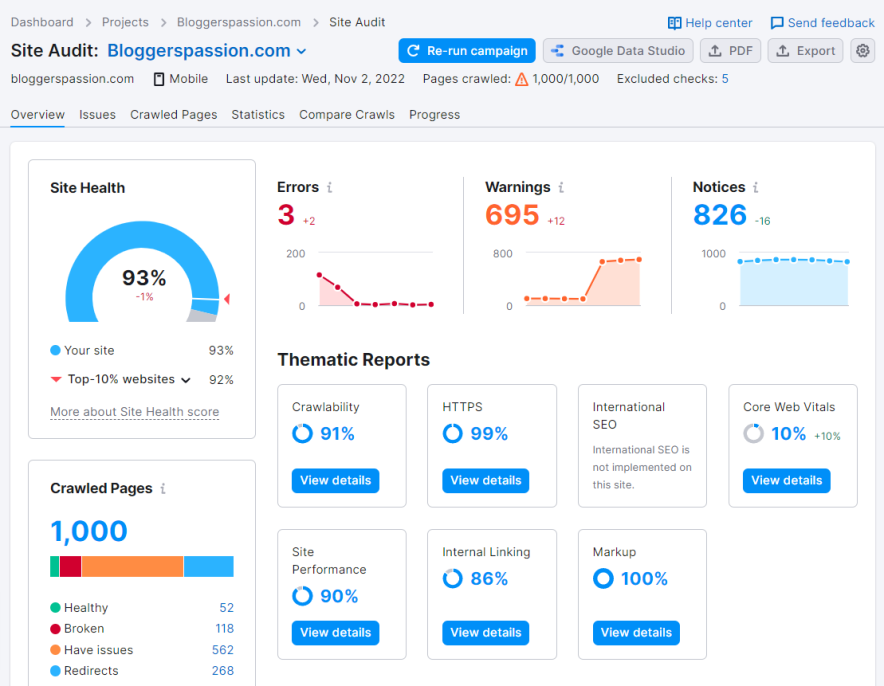View details for Site Performance
The image size is (884, 686).
pyautogui.click(x=335, y=633)
